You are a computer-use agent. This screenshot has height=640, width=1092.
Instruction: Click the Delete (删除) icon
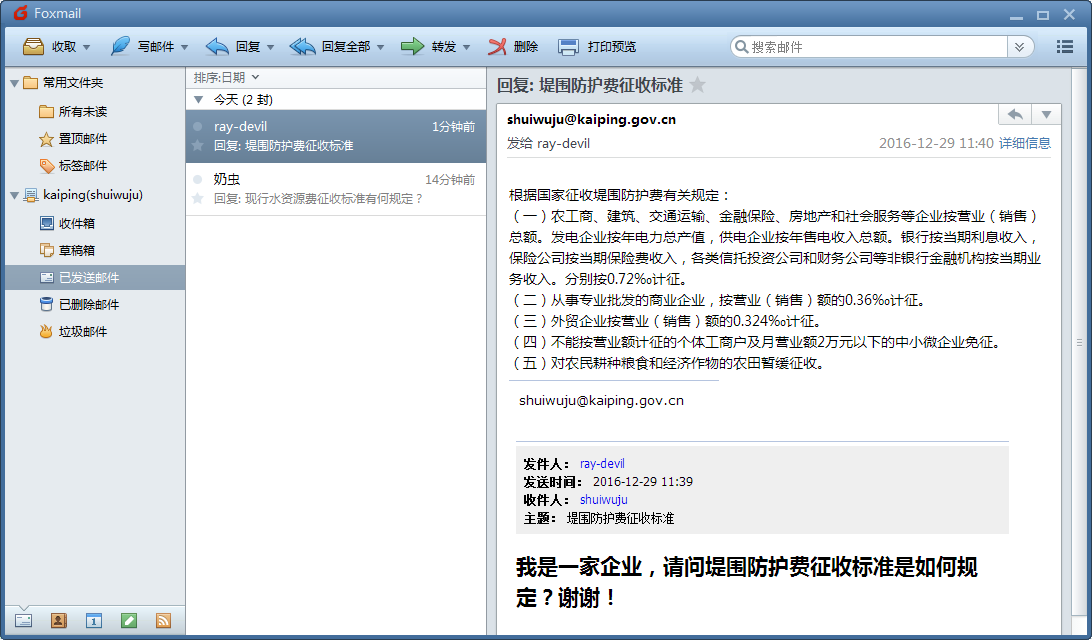[x=498, y=46]
